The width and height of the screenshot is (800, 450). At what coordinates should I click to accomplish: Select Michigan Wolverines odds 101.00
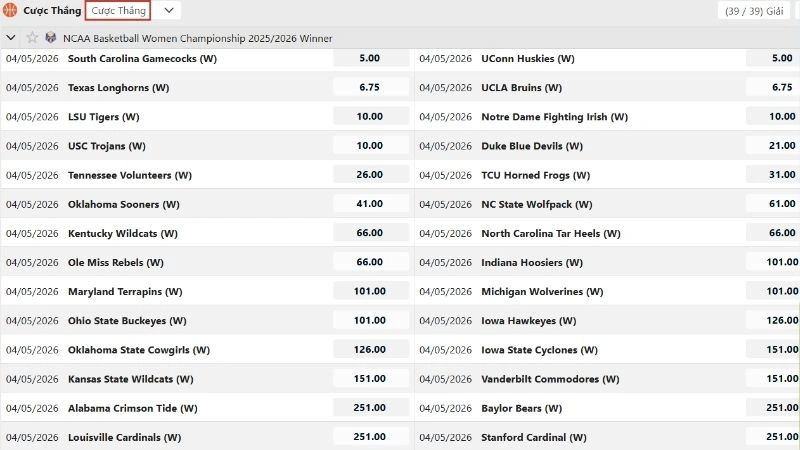coord(773,291)
